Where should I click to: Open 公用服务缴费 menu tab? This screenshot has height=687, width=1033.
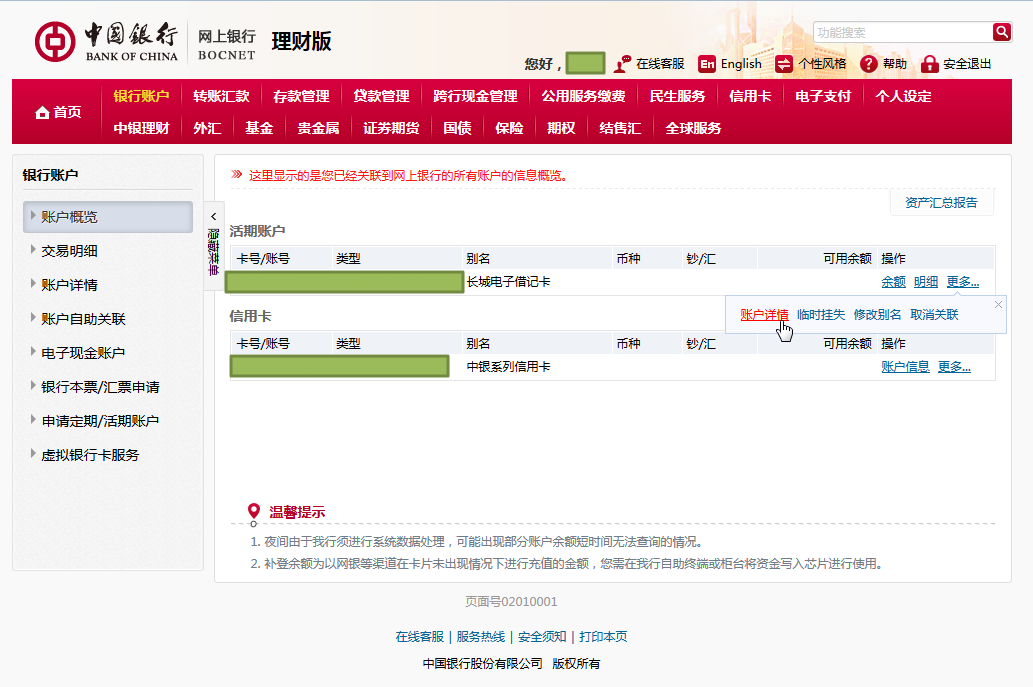click(x=583, y=96)
